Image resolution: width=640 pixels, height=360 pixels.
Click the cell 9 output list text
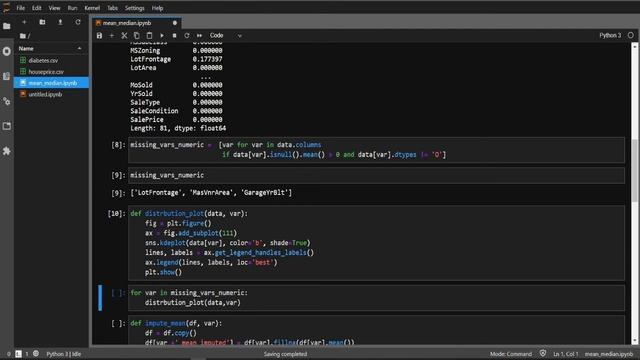pyautogui.click(x=211, y=193)
